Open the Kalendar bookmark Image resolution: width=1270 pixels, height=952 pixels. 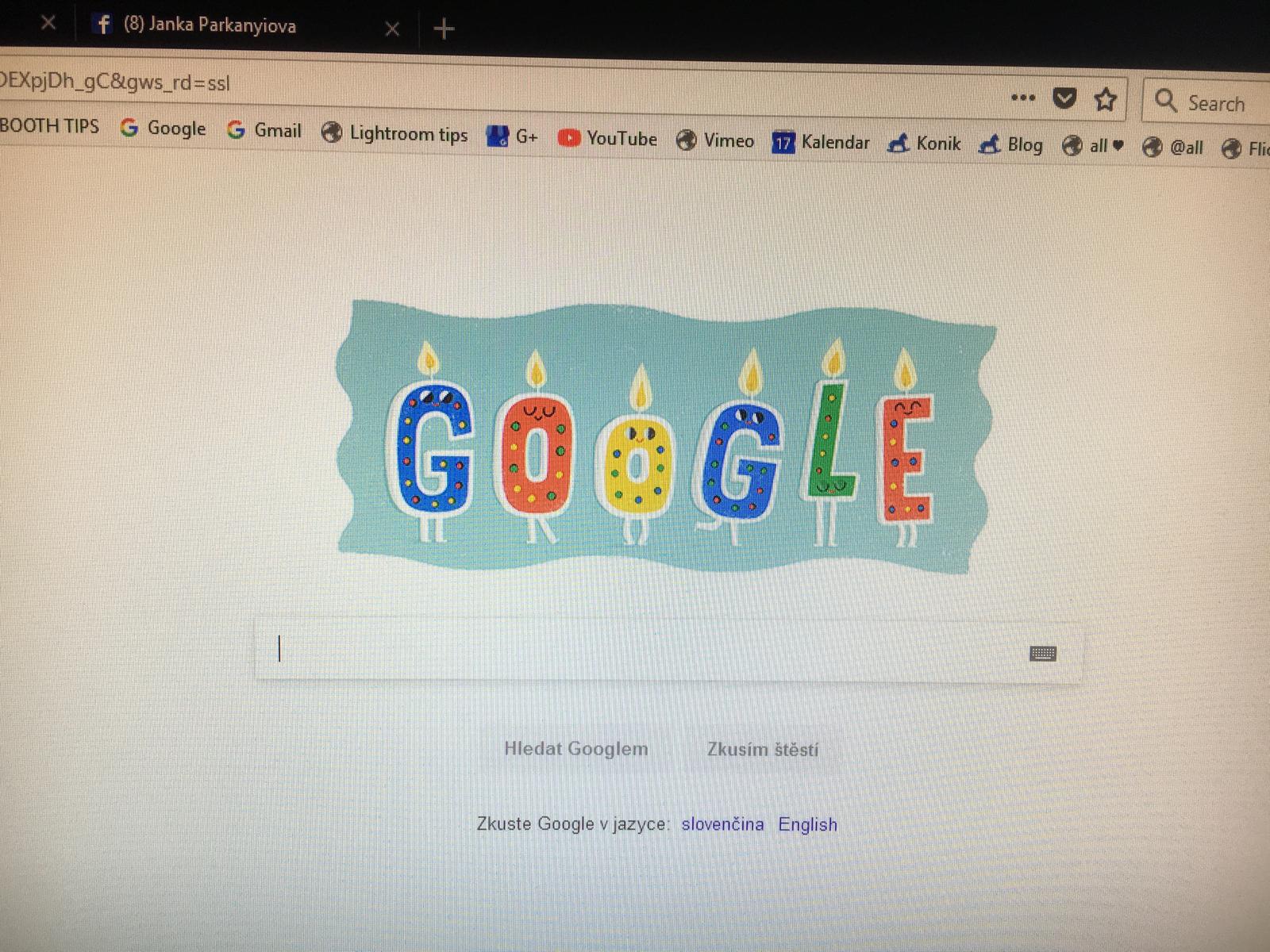tap(821, 142)
